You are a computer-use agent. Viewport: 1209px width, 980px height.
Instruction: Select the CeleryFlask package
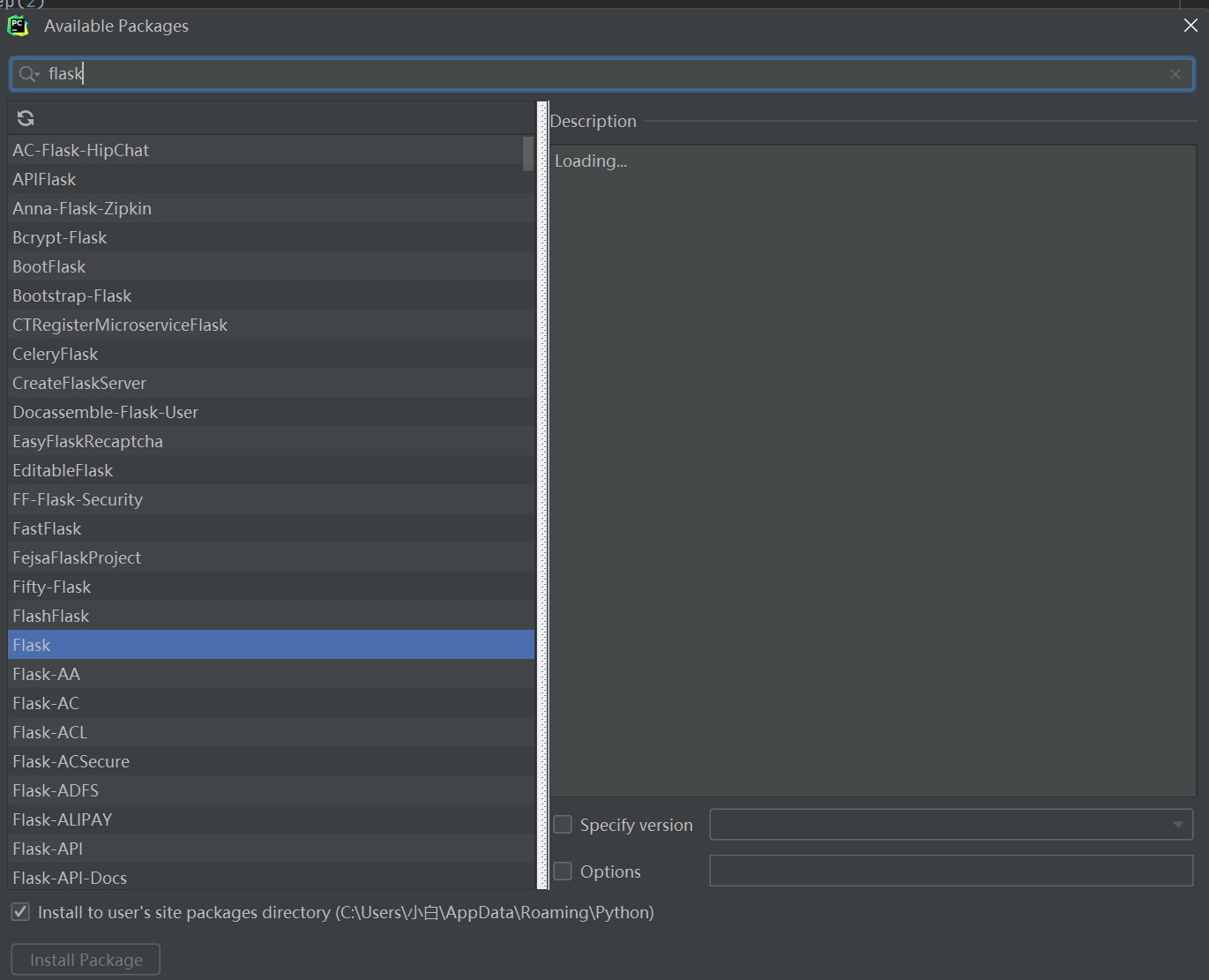click(x=271, y=354)
